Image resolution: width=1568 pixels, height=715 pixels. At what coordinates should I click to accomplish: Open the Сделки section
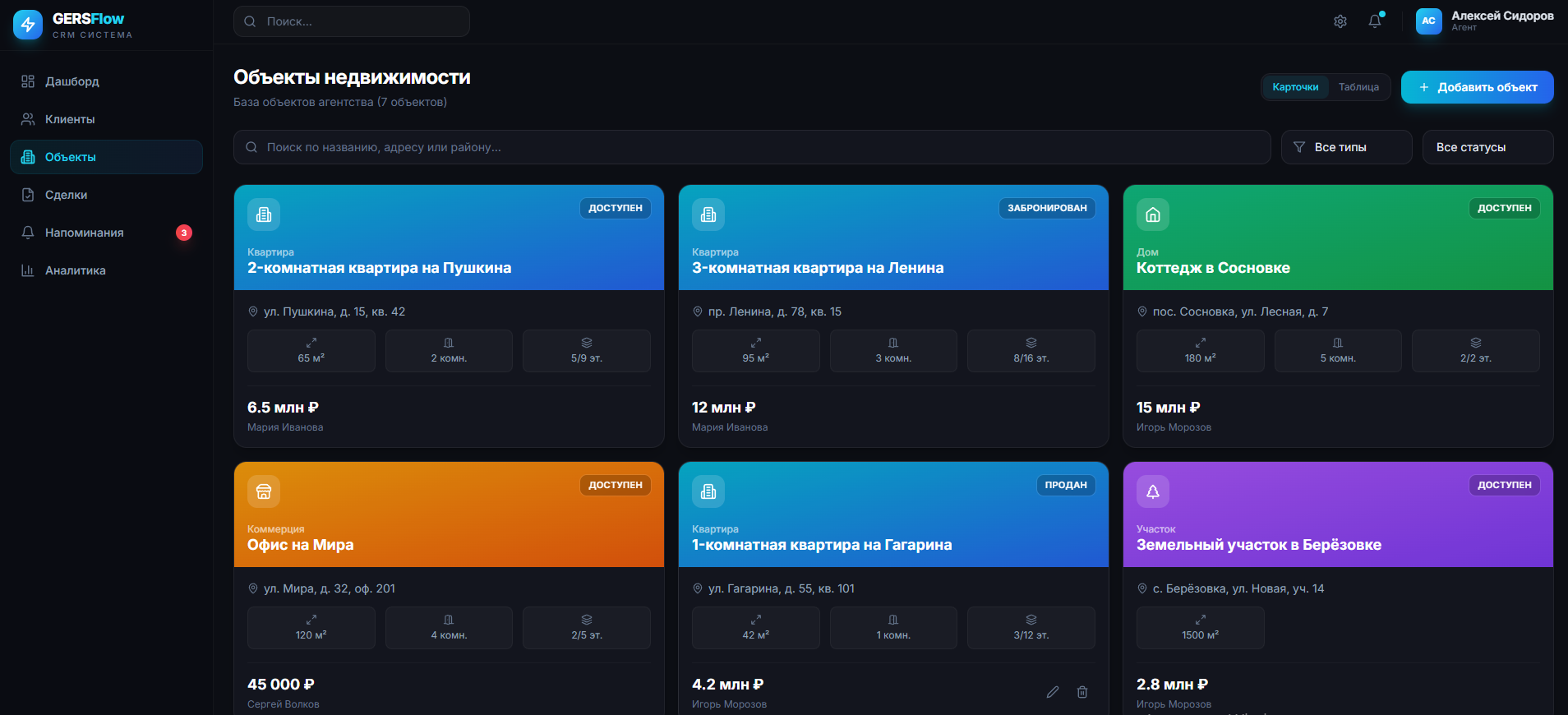tap(66, 195)
